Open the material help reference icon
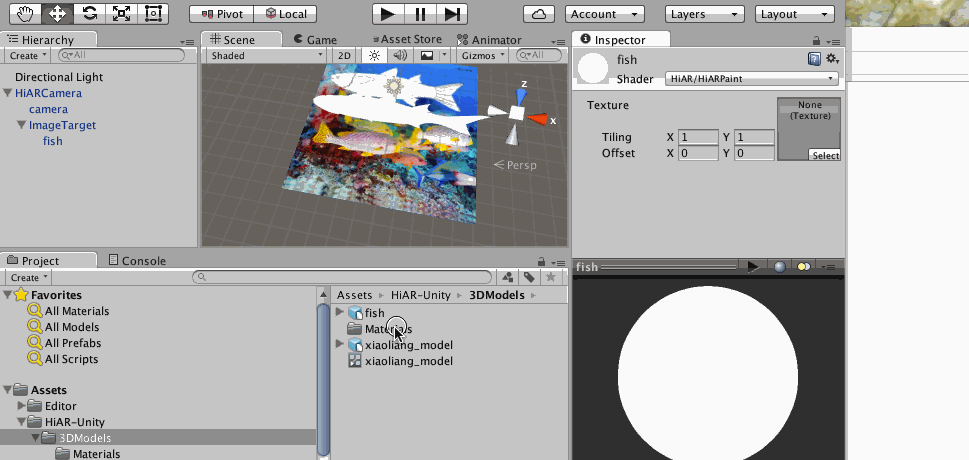This screenshot has width=969, height=460. point(814,60)
